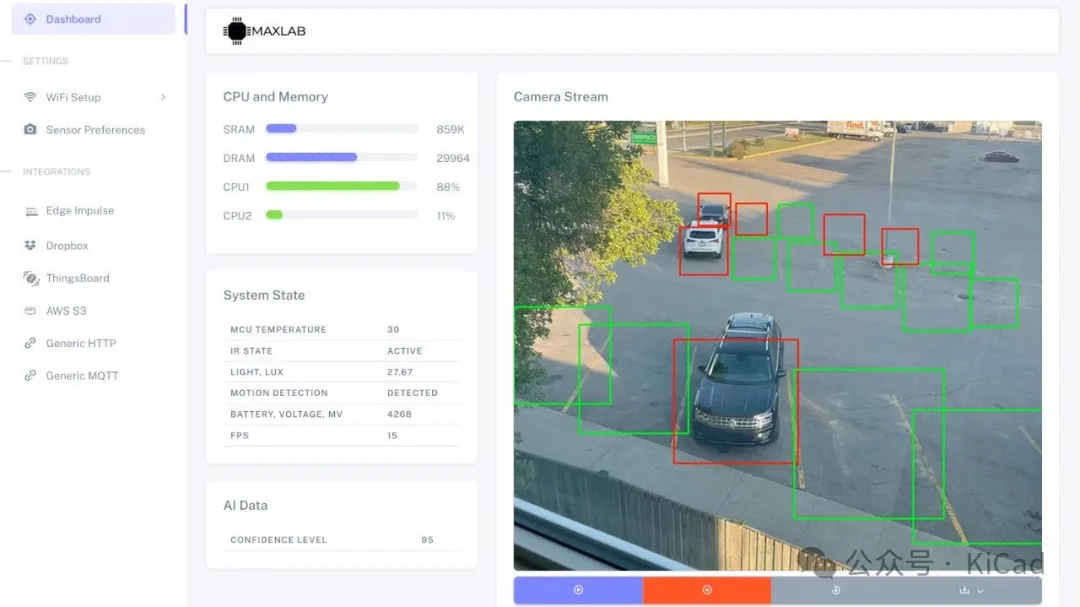Click the Motion Detection status row
Screen dimensions: 1080x607
343,393
